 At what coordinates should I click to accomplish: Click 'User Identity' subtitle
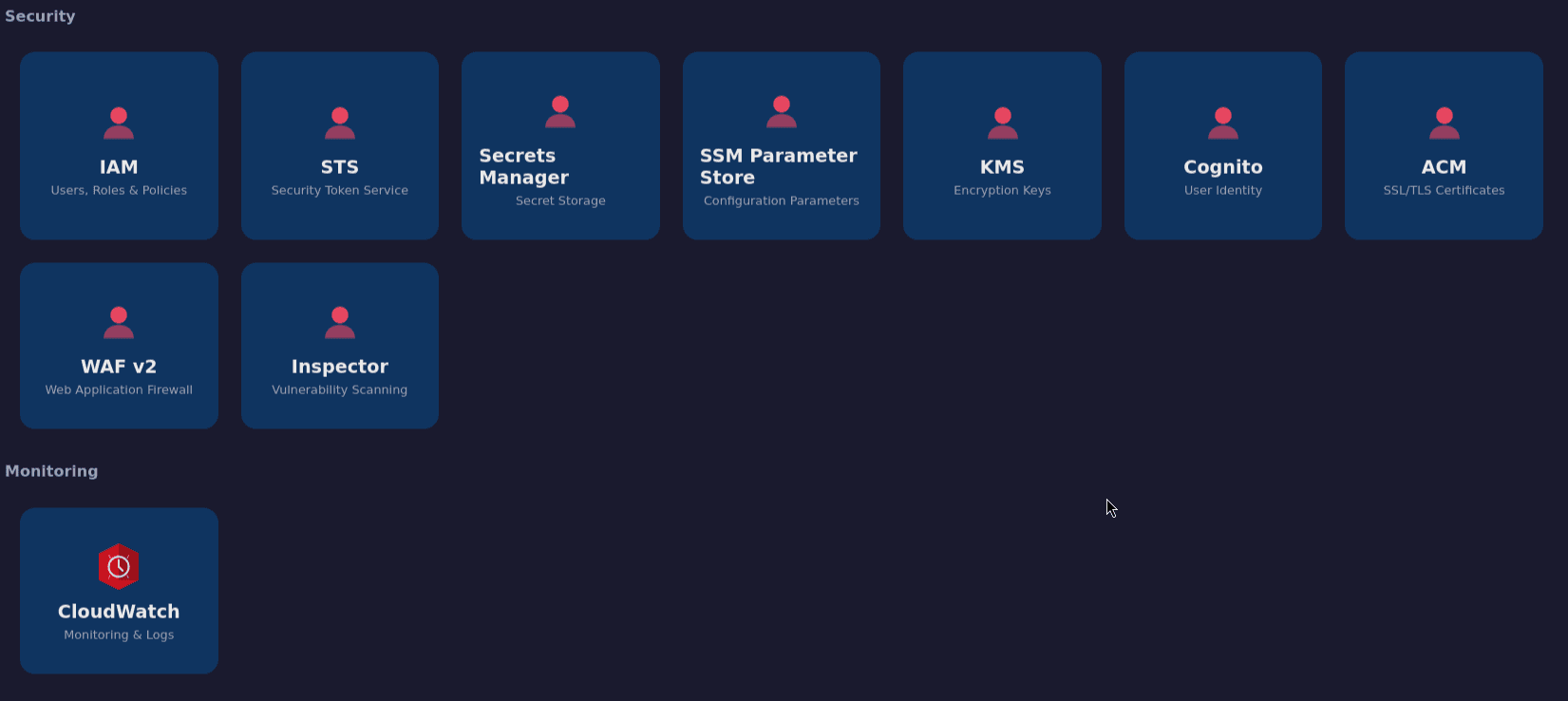click(x=1223, y=190)
